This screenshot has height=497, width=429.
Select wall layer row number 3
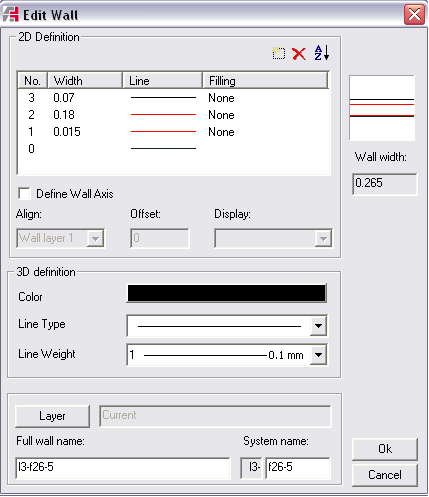click(173, 98)
